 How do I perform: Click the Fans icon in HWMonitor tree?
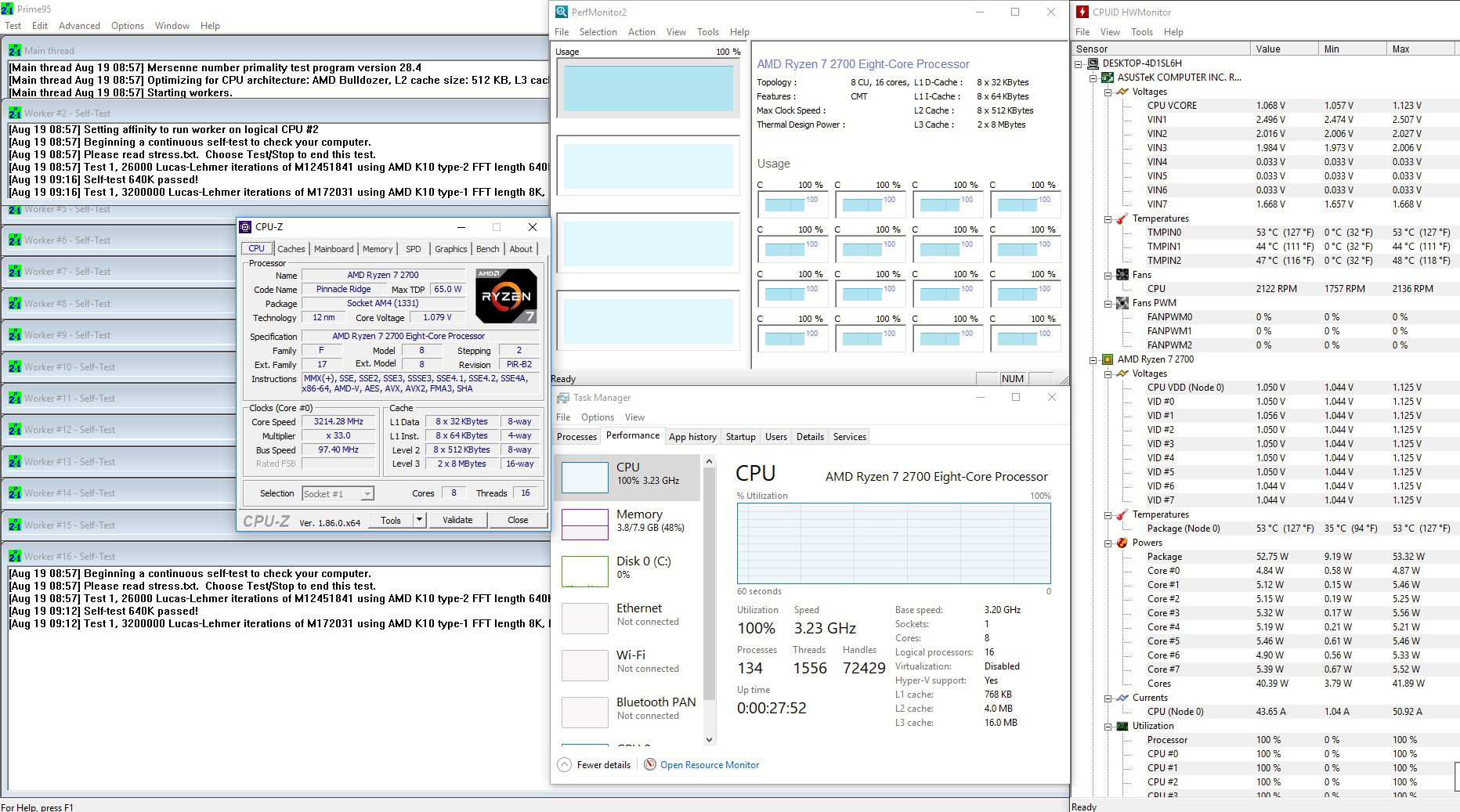tap(1122, 275)
